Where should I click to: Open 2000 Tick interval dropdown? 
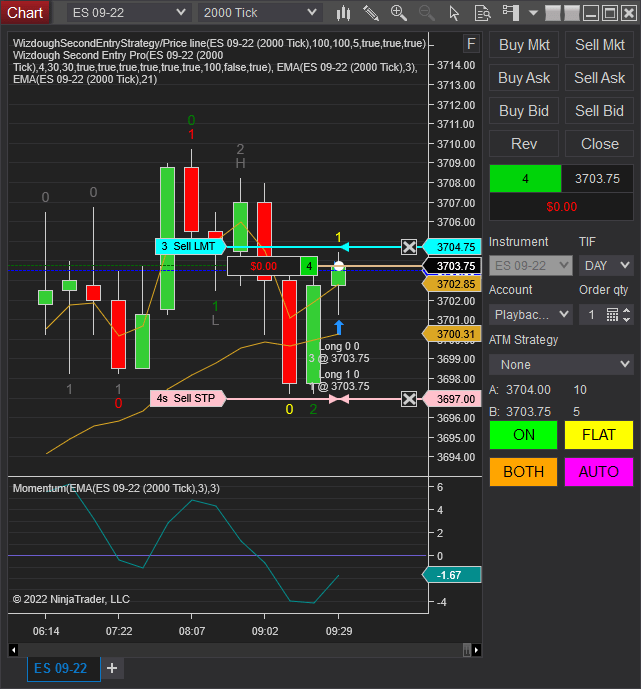[260, 13]
